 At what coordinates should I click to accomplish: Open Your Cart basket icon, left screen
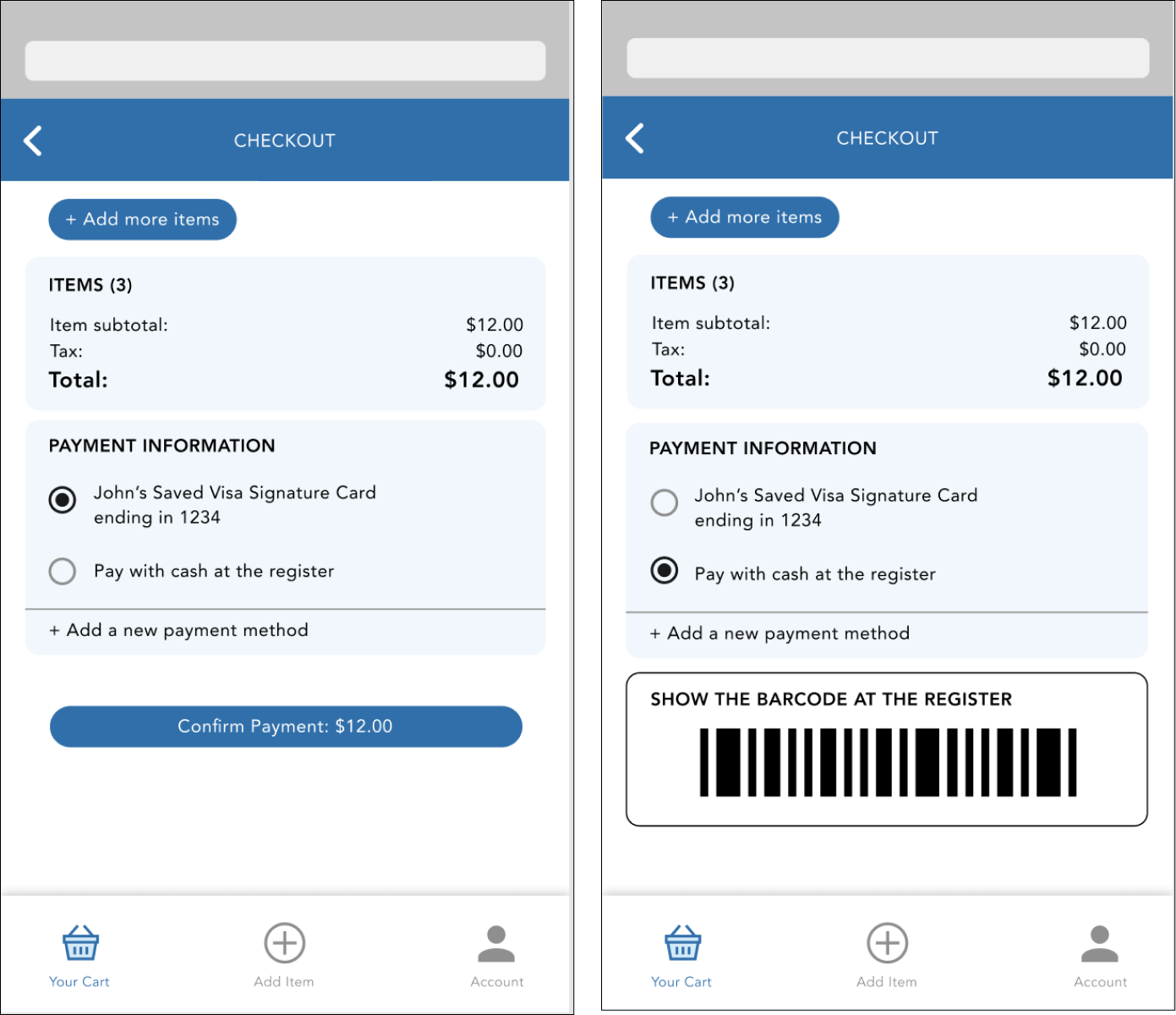(80, 943)
